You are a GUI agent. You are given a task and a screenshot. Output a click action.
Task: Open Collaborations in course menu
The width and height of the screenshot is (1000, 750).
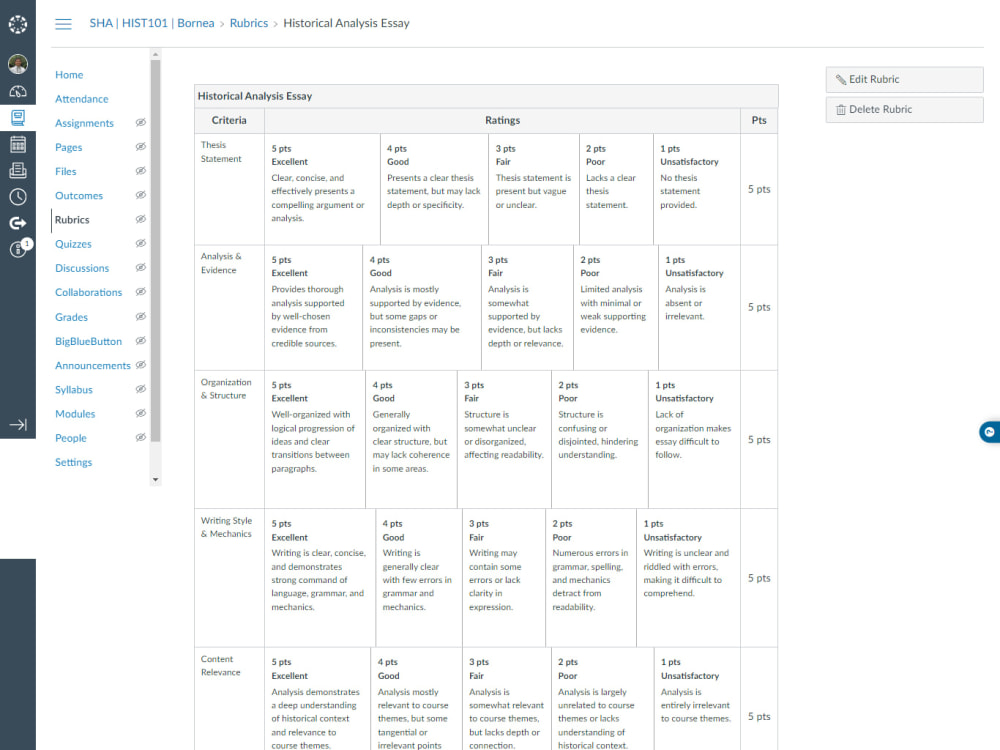(88, 293)
